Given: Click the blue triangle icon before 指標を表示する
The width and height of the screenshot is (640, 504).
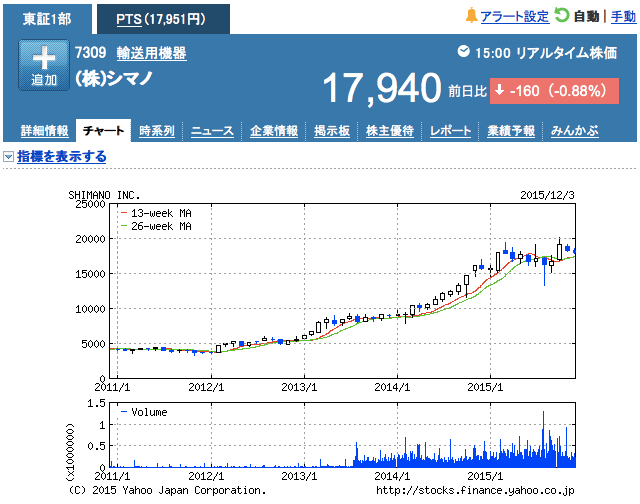Looking at the screenshot, I should point(8,157).
